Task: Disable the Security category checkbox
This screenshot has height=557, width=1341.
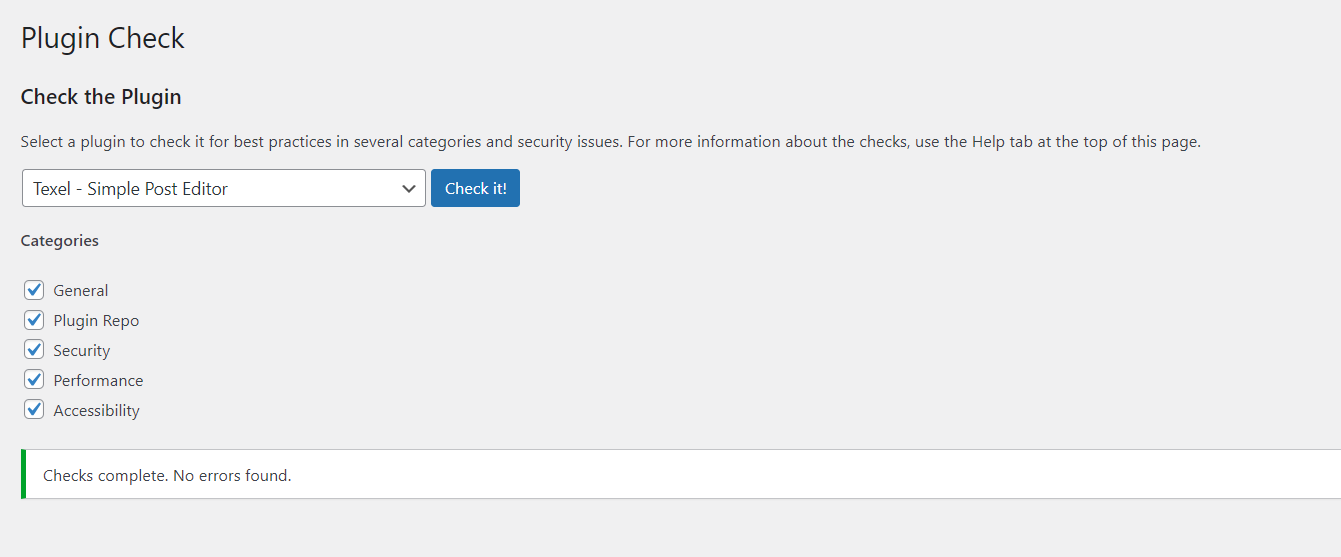Action: 35,350
